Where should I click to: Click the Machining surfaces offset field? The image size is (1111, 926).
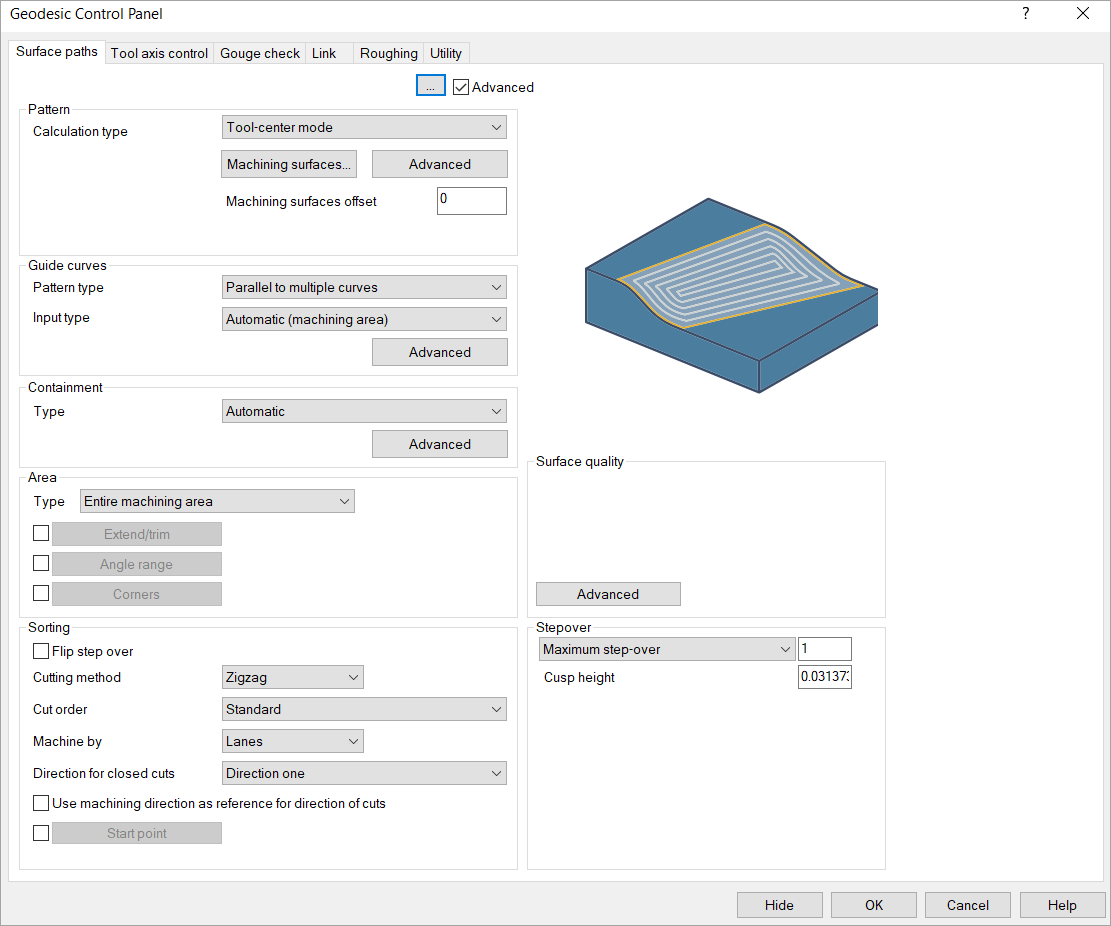coord(471,201)
